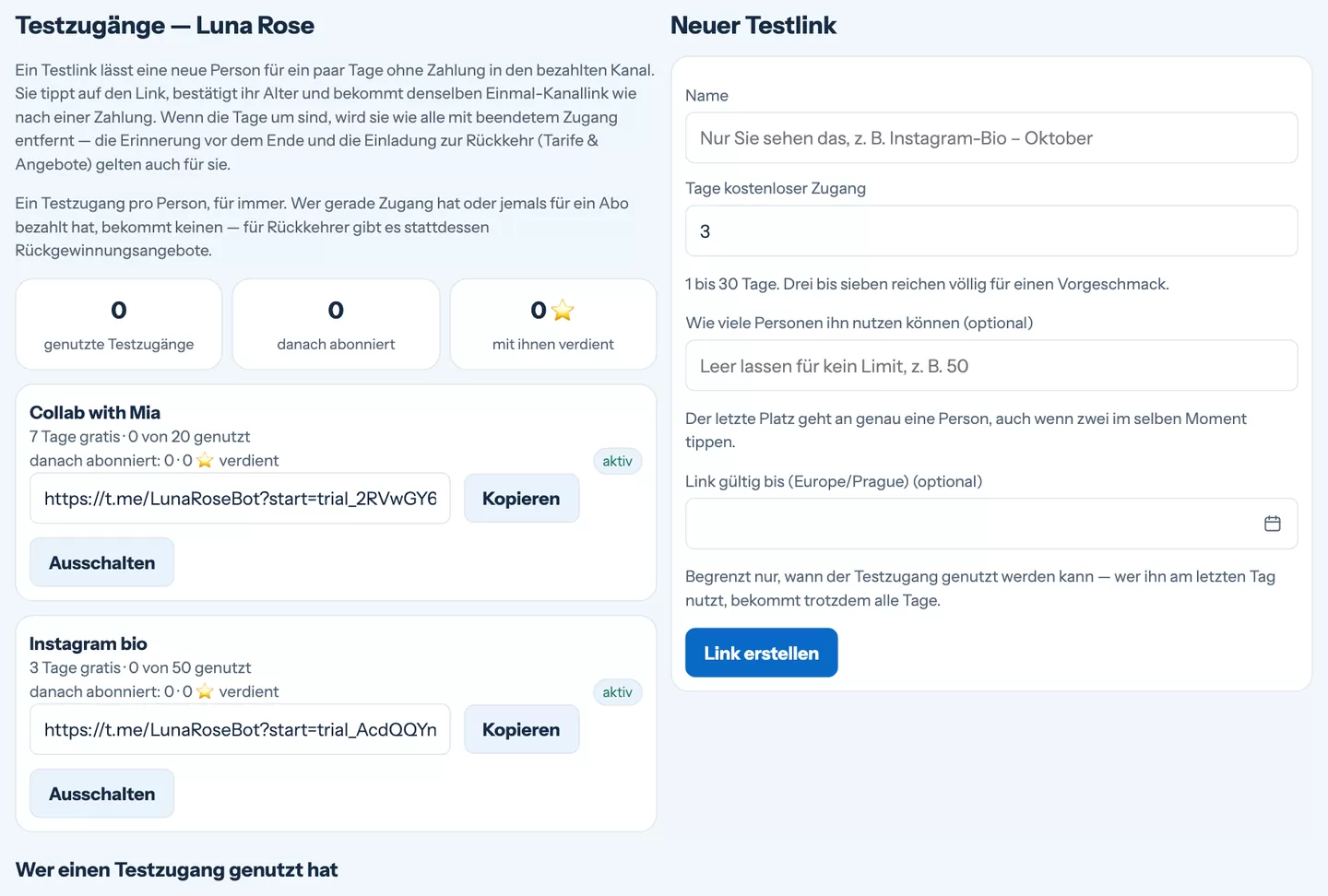Click the 'aktiv' badge on Collab with Mia
Screen dimensions: 1328x896
pyautogui.click(x=617, y=461)
